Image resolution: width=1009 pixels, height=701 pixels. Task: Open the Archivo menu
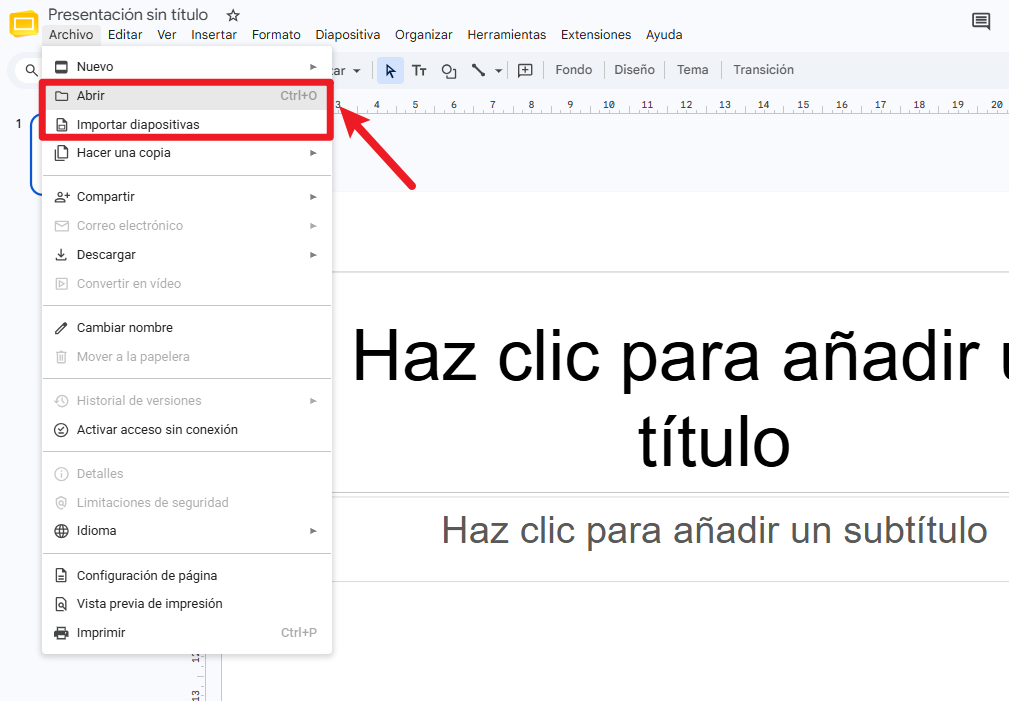(x=71, y=35)
